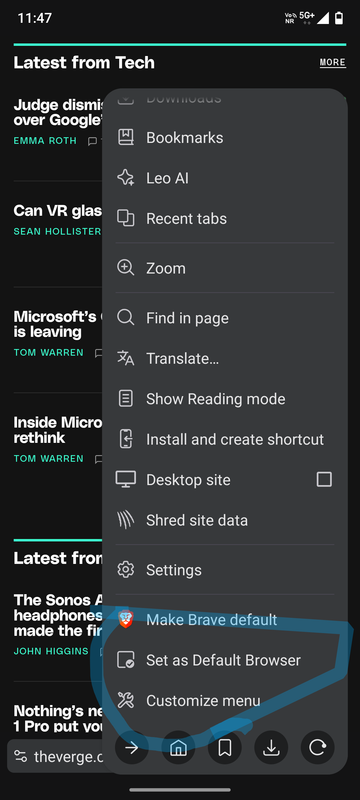
Task: Click the Bookmarks book icon
Action: coord(125,137)
